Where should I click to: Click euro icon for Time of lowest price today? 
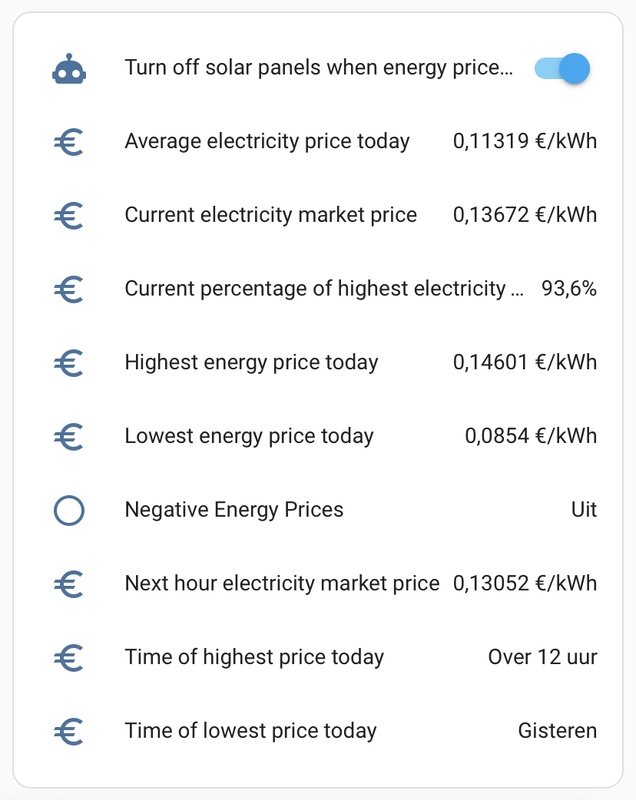pos(69,731)
